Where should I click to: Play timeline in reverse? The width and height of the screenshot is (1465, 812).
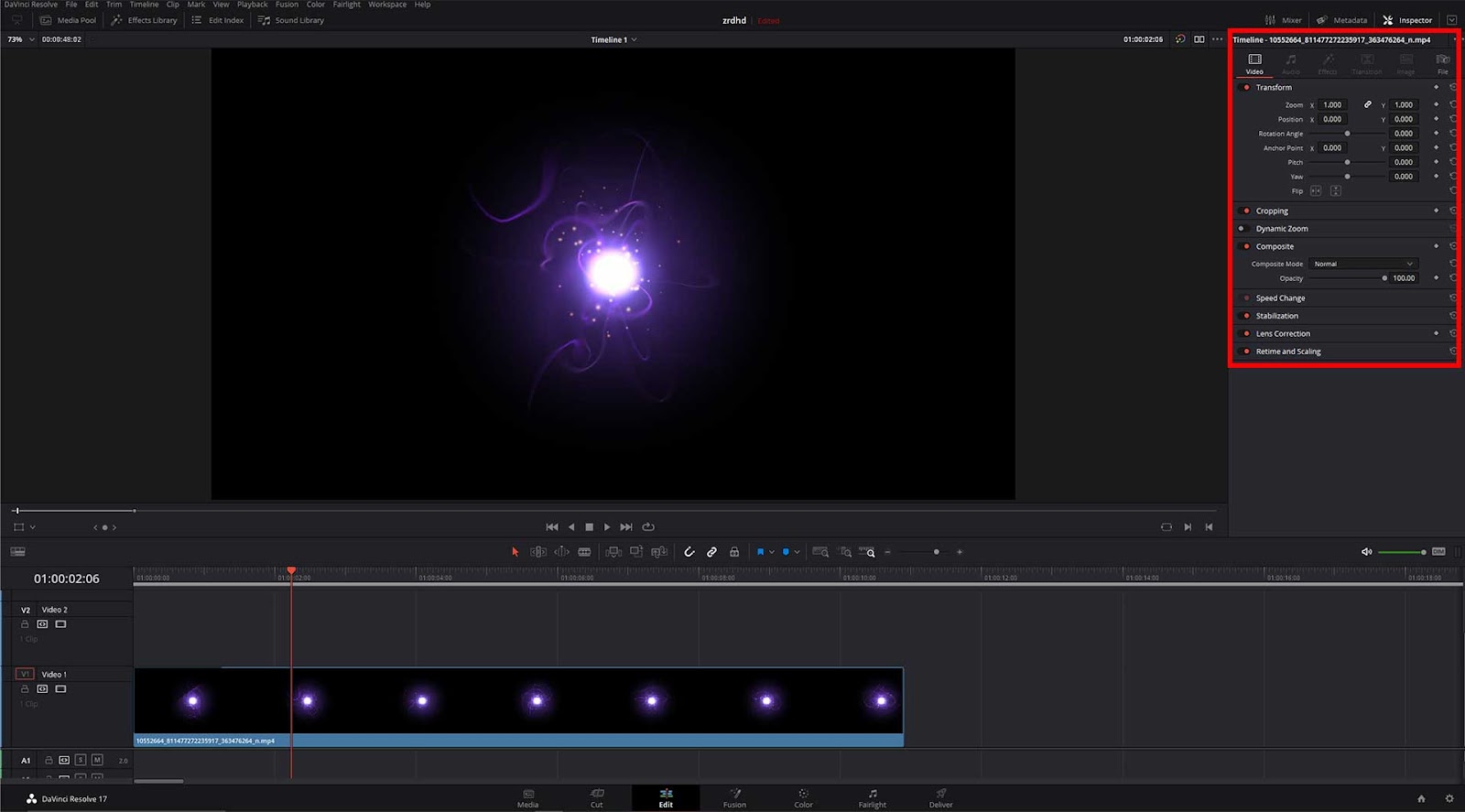pos(571,527)
